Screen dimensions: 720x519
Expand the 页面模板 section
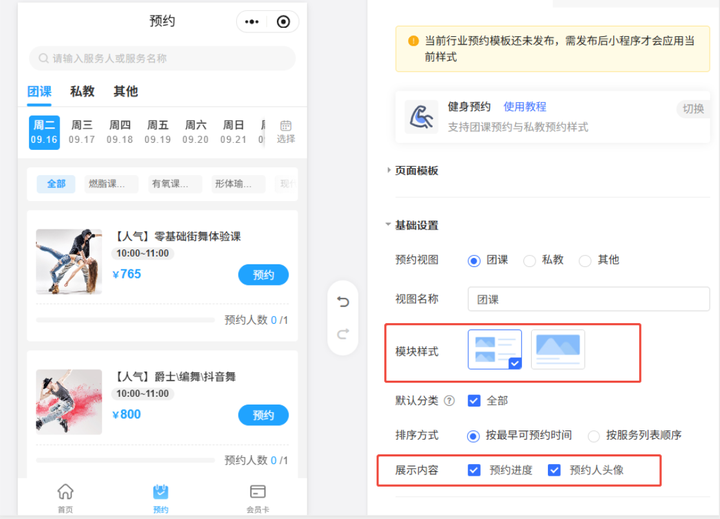[x=389, y=170]
